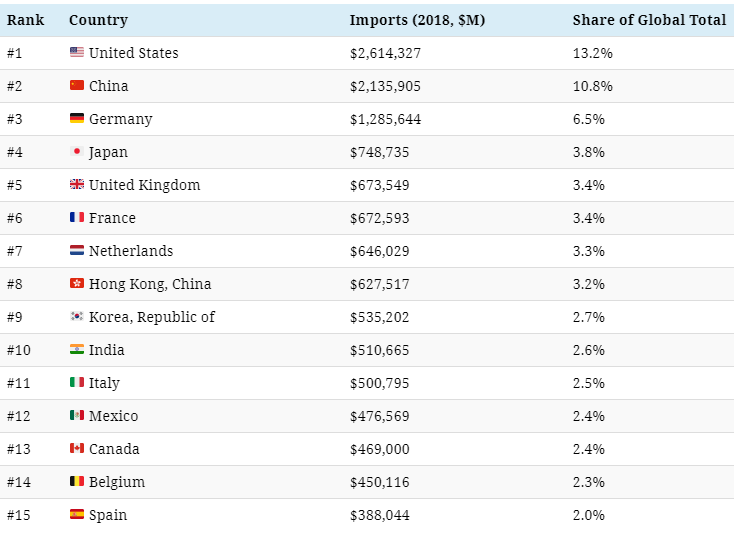
Task: Click the 13.2% share cell
Action: pos(593,53)
